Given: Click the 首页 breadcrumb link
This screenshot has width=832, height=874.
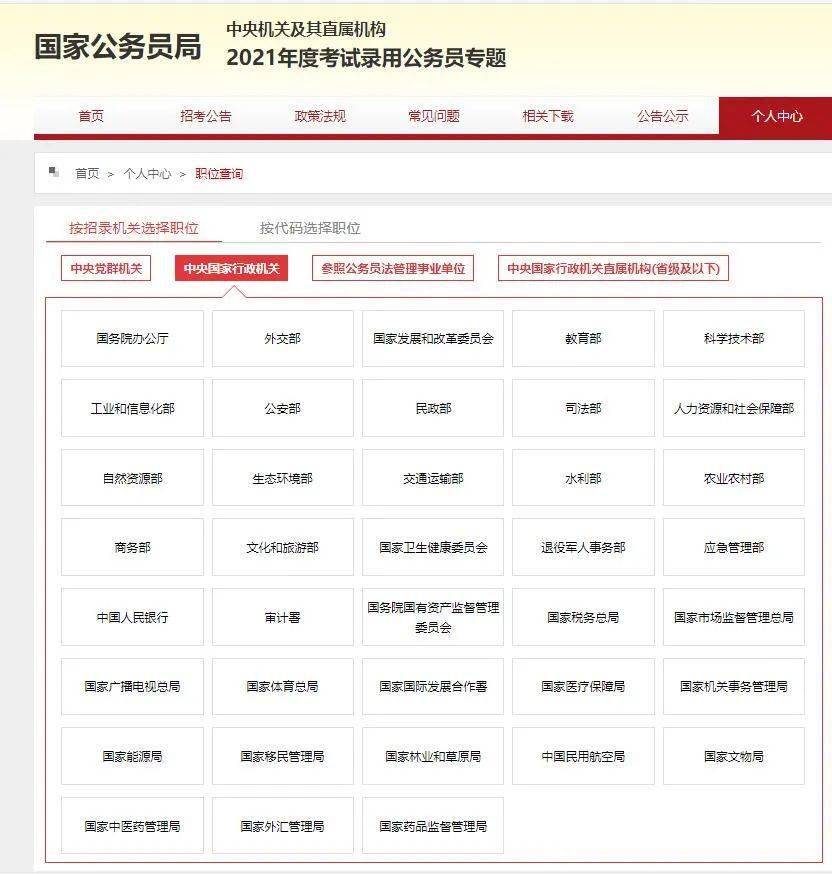Looking at the screenshot, I should click(x=87, y=174).
